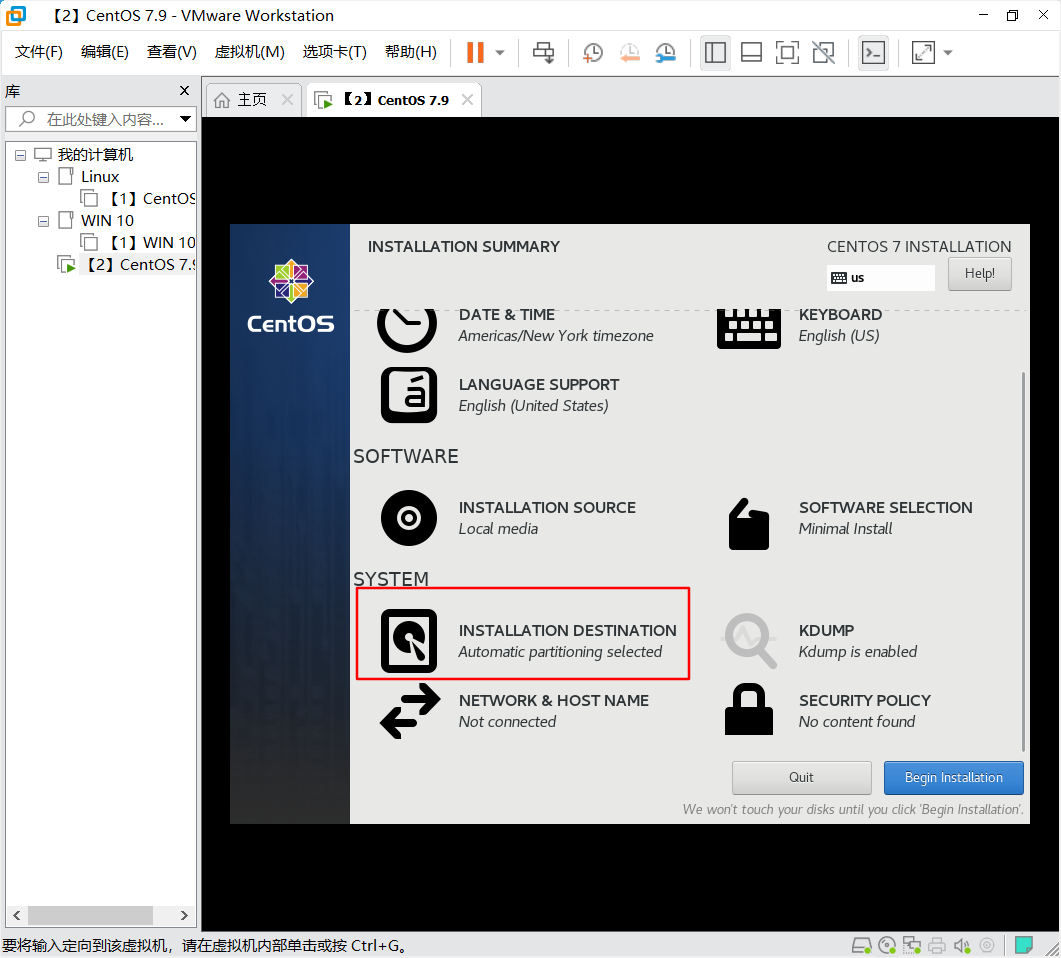The width and height of the screenshot is (1061, 958).
Task: Open the Language Support icon
Action: [x=409, y=395]
